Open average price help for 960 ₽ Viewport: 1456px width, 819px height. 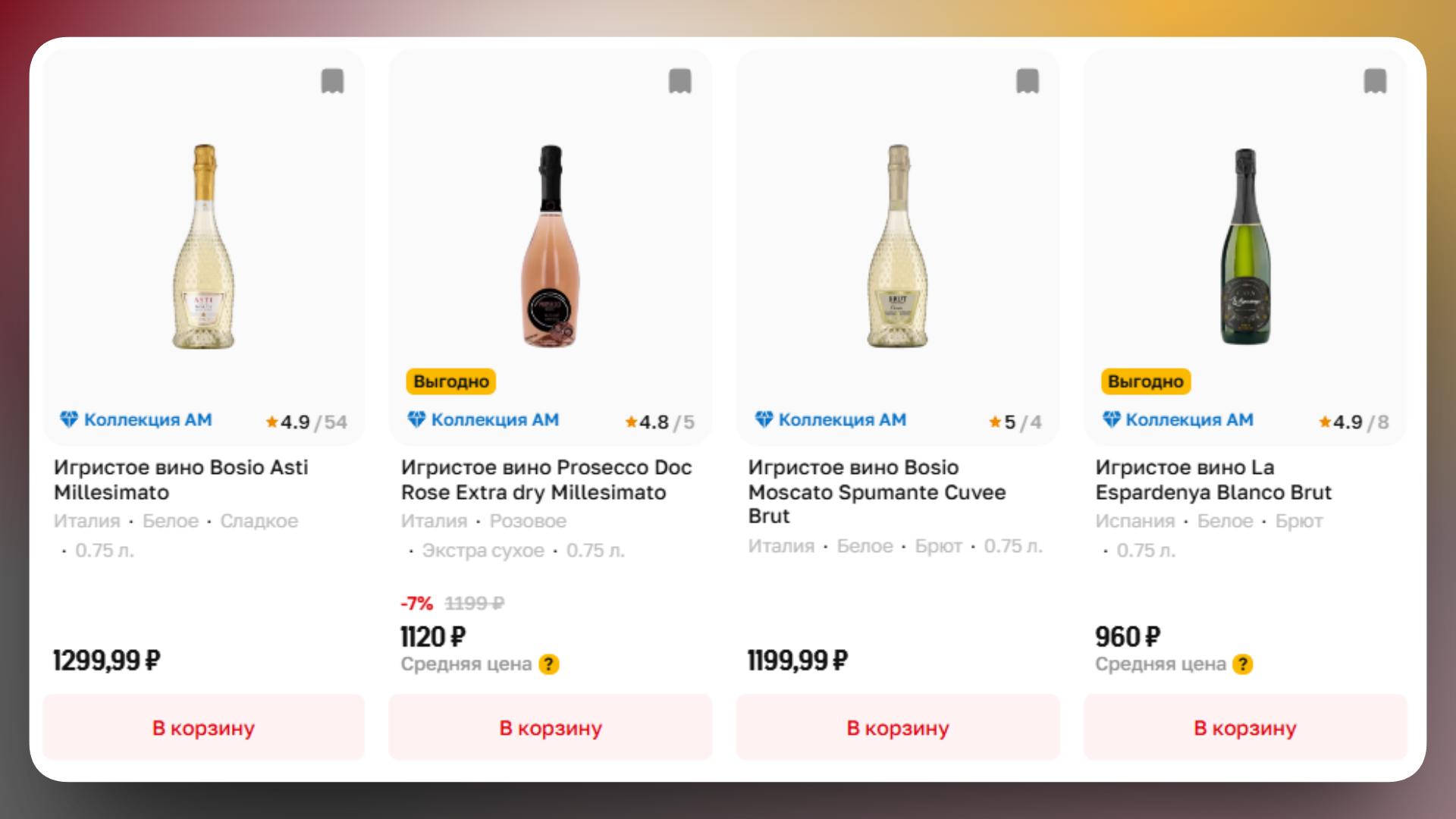1242,664
